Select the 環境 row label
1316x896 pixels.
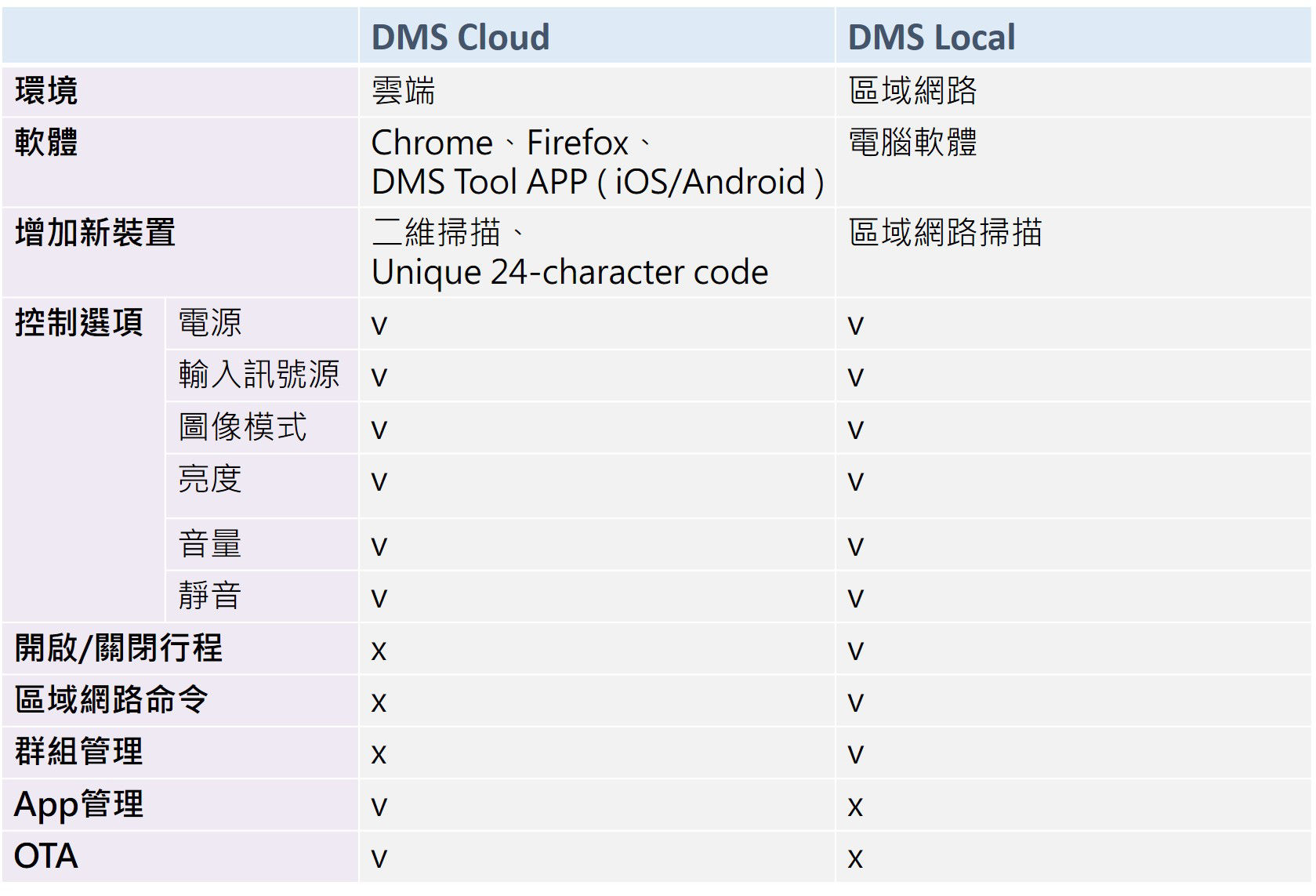click(46, 91)
